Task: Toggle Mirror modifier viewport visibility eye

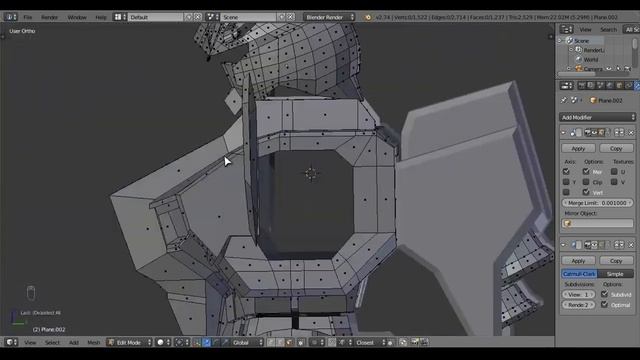Action: [594, 133]
